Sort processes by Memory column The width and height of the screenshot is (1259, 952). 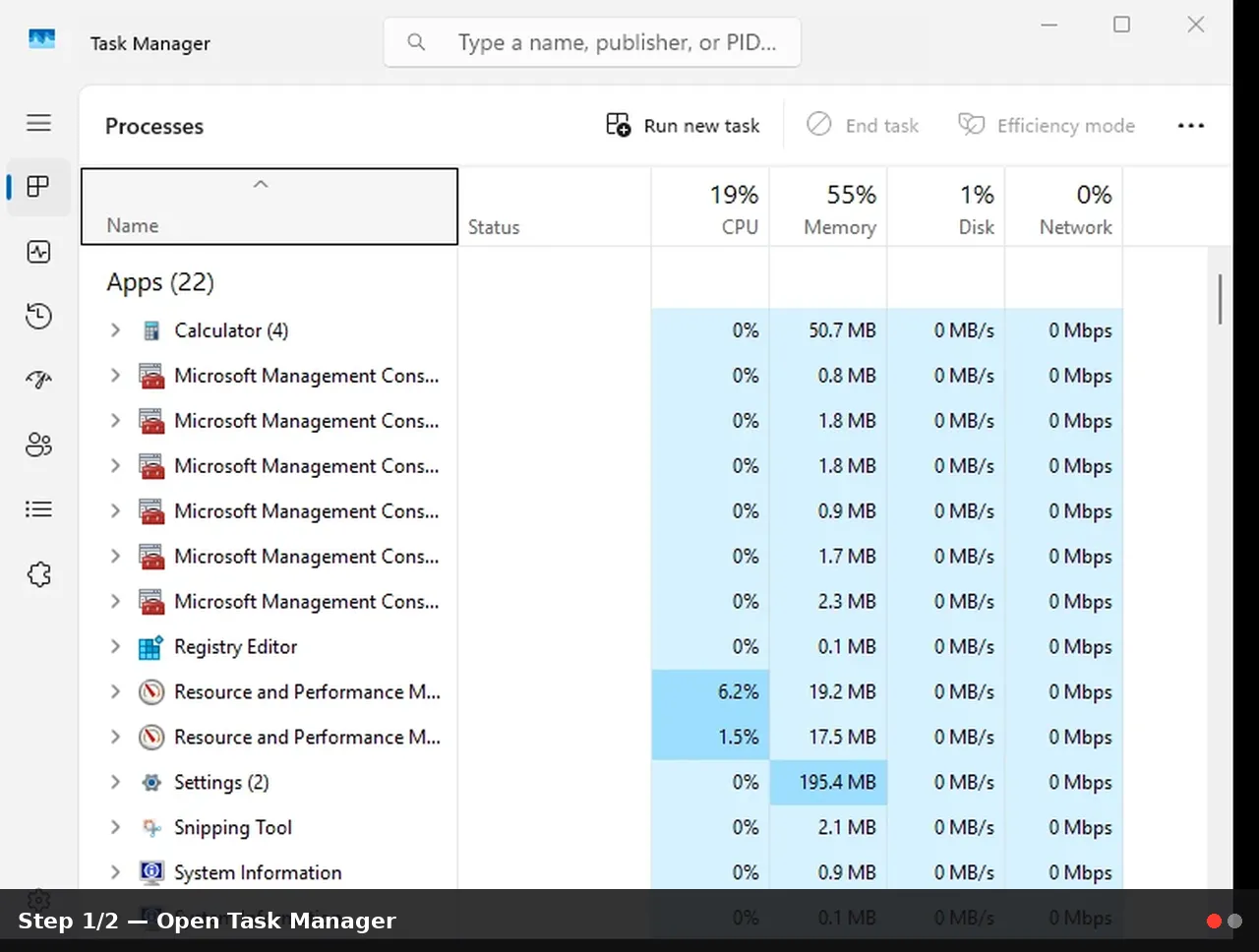pyautogui.click(x=828, y=207)
